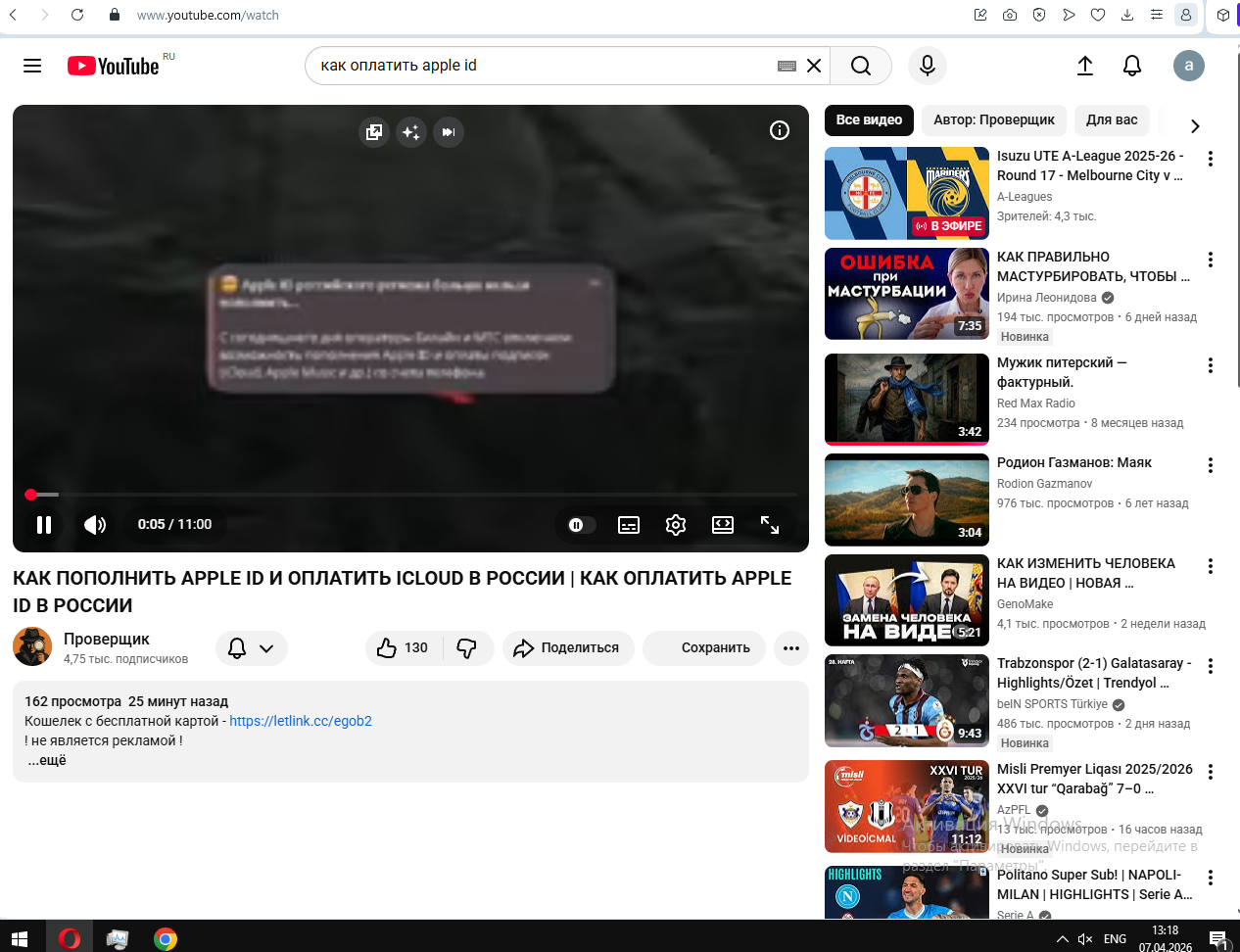Image resolution: width=1240 pixels, height=952 pixels.
Task: Open the YouTube hamburger guide menu
Action: point(32,66)
